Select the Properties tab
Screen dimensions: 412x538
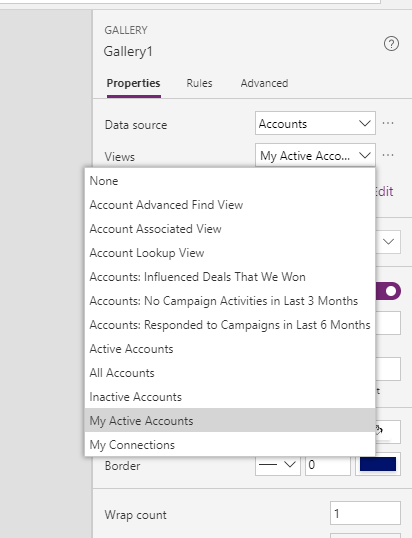[133, 83]
